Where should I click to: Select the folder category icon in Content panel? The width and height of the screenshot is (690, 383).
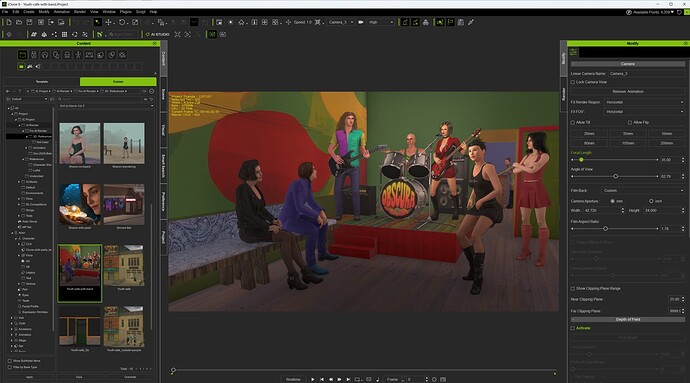tap(22, 55)
